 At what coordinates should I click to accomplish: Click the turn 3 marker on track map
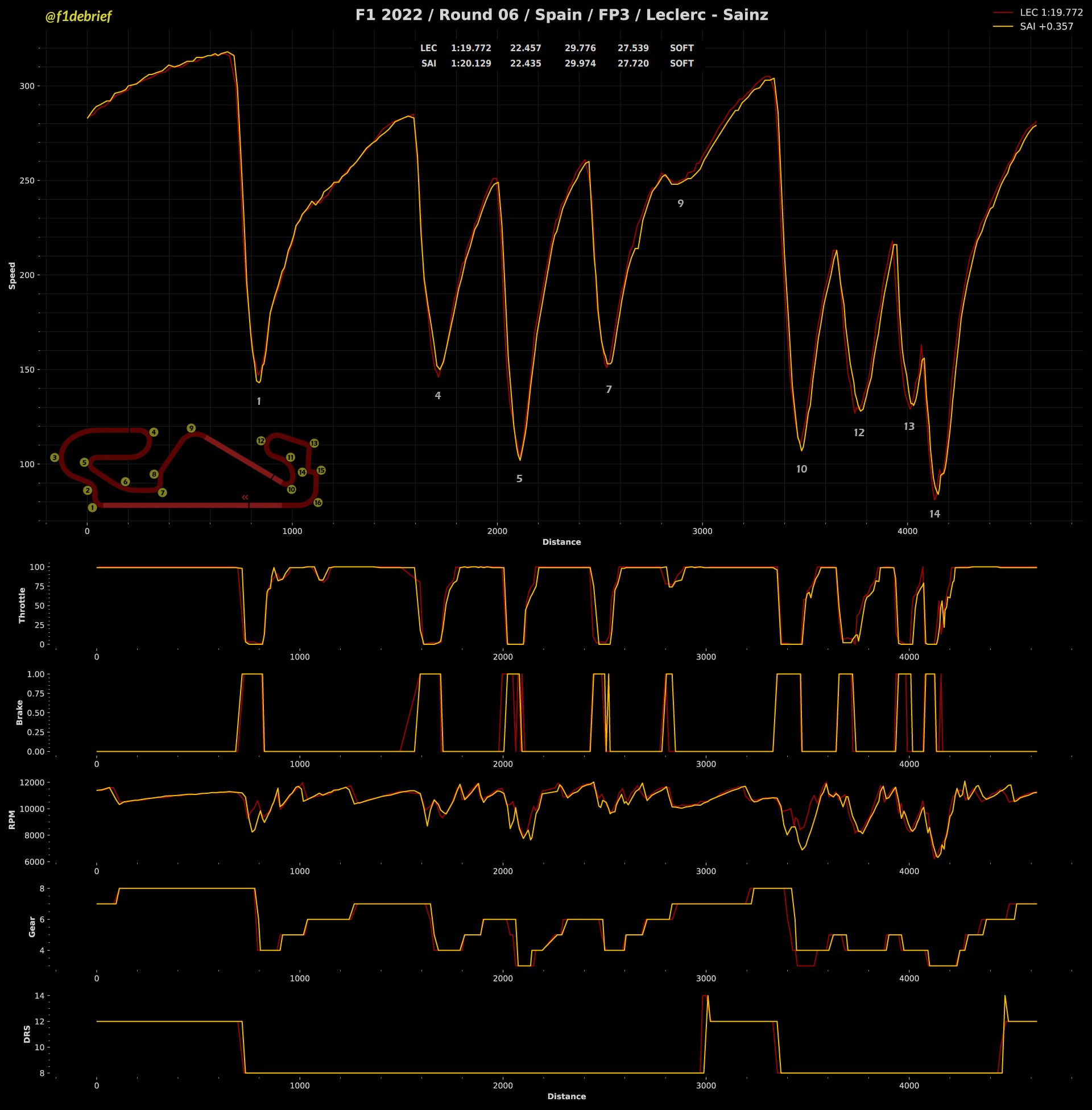[x=55, y=458]
